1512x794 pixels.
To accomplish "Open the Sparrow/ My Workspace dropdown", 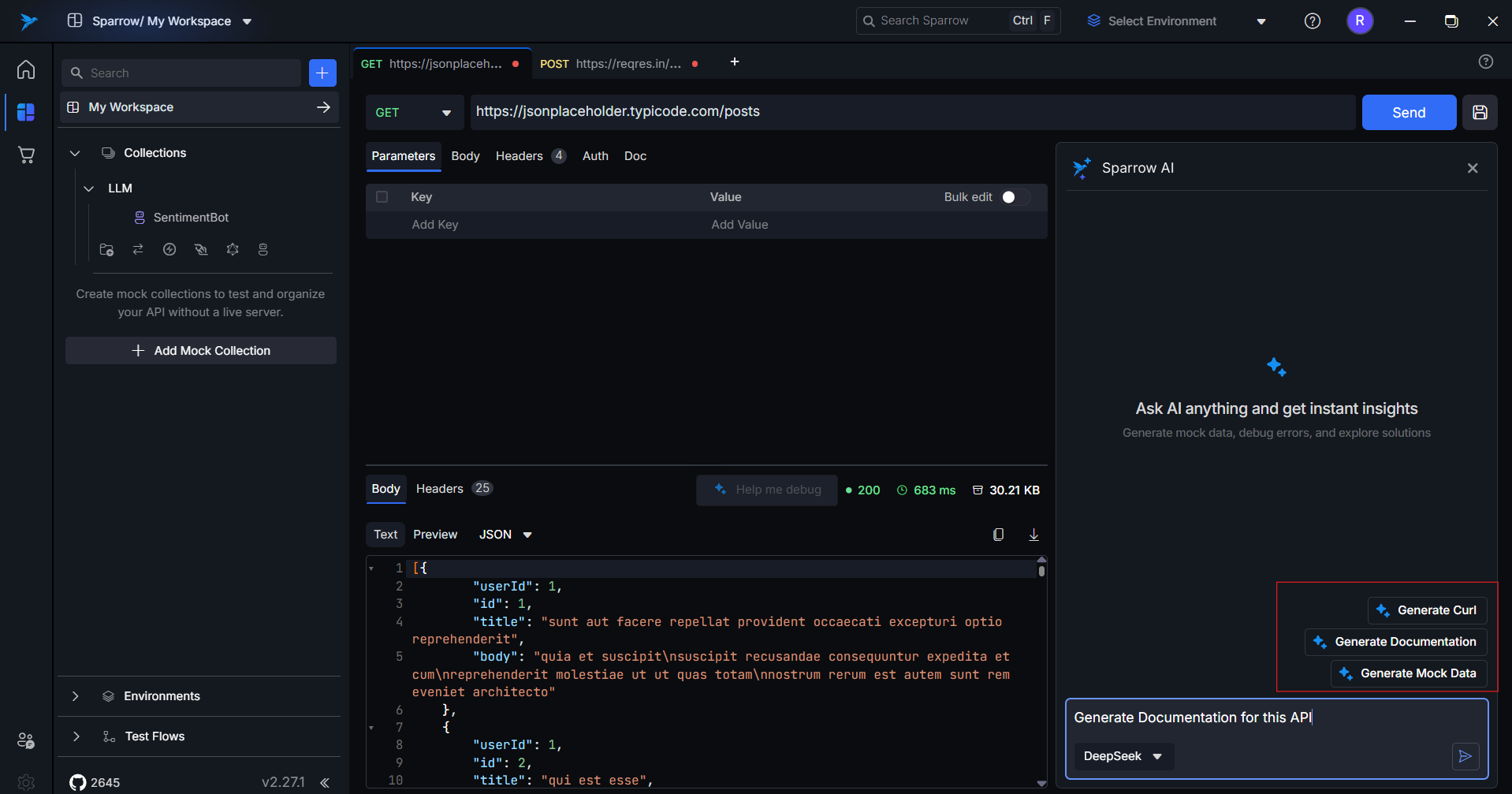I will click(x=160, y=21).
